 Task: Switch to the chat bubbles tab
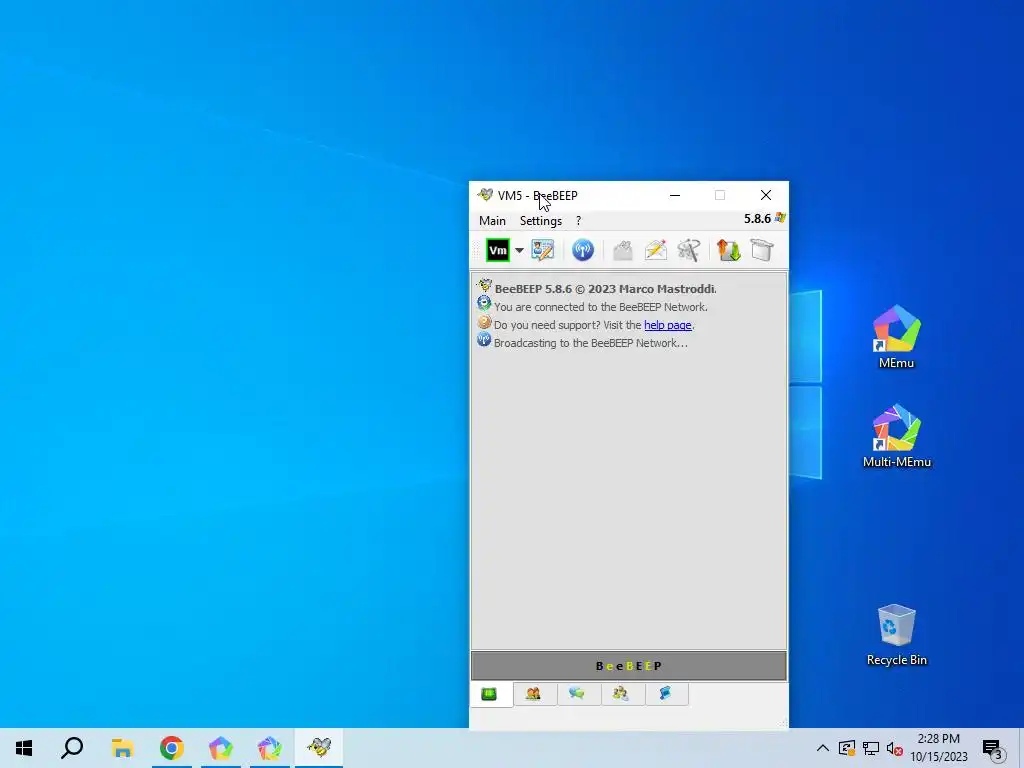tap(577, 694)
